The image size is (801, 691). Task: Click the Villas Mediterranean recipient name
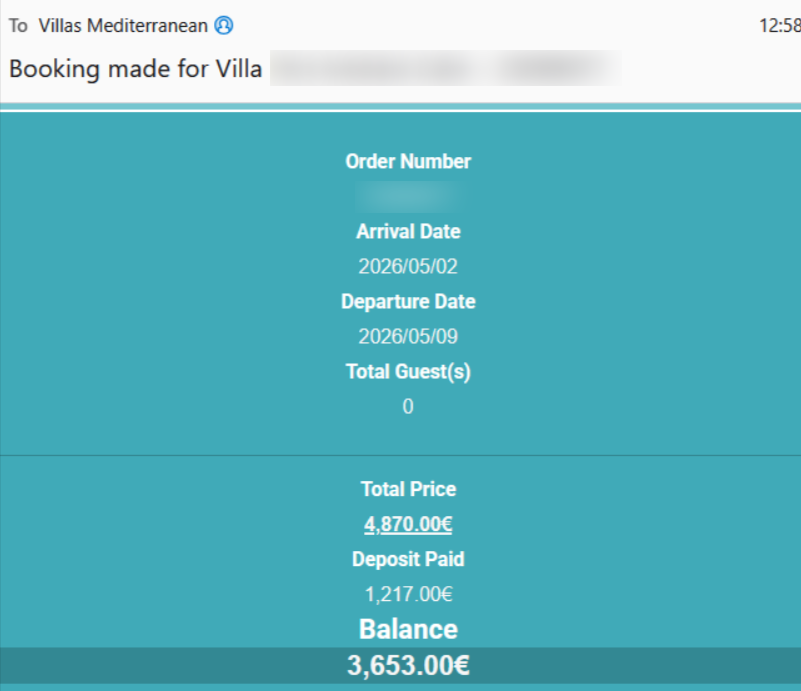coord(123,26)
